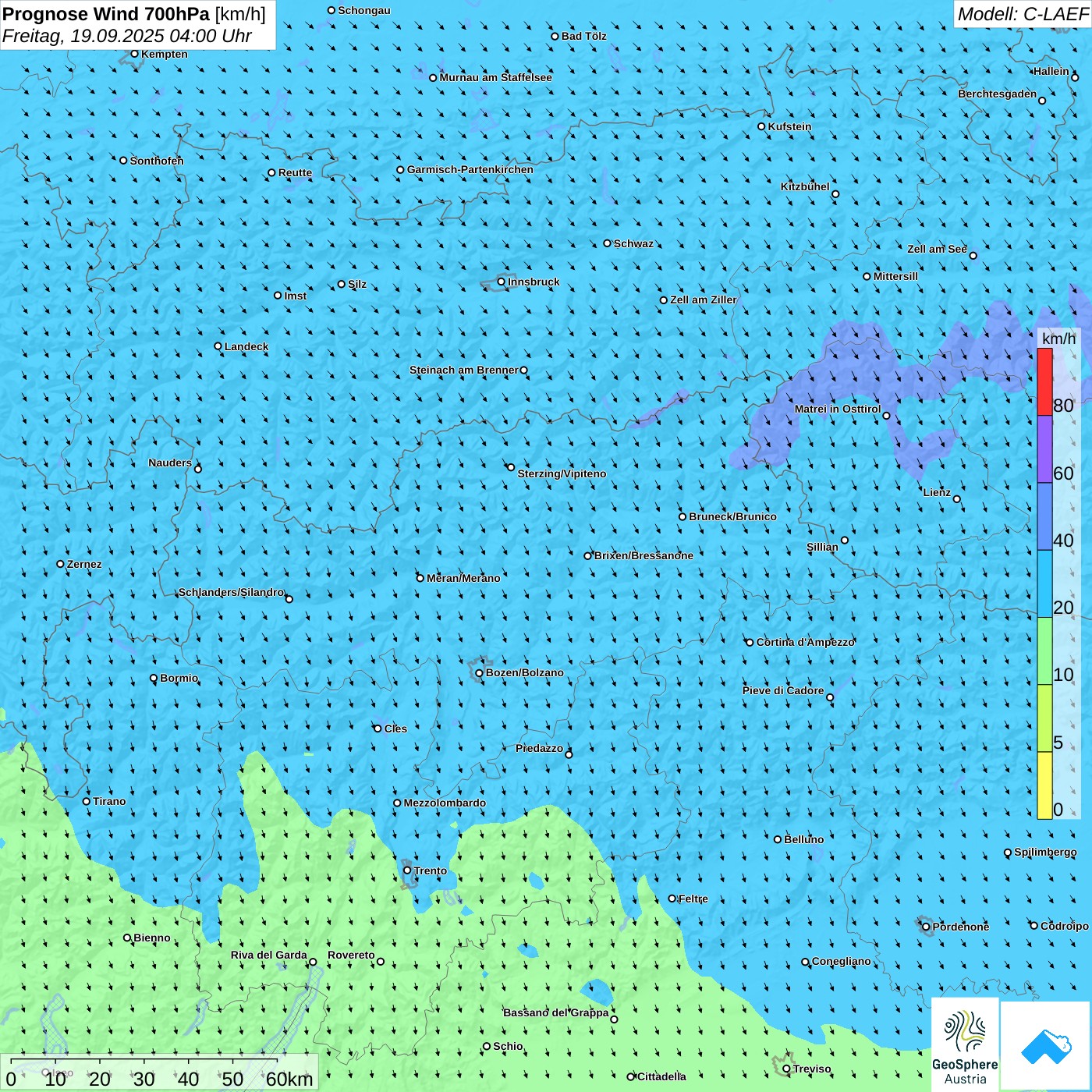Screen dimensions: 1092x1092
Task: Click the yellow 0-5 km/h legend swatch
Action: click(1044, 785)
